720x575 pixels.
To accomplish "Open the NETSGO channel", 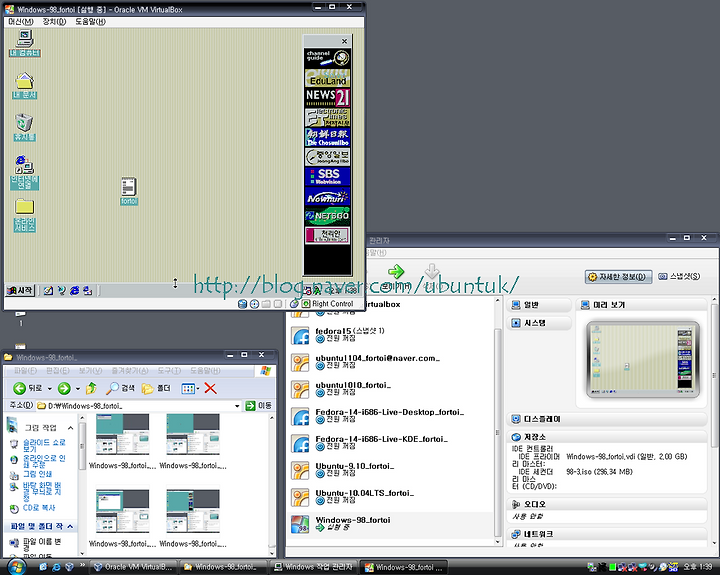I will (328, 216).
